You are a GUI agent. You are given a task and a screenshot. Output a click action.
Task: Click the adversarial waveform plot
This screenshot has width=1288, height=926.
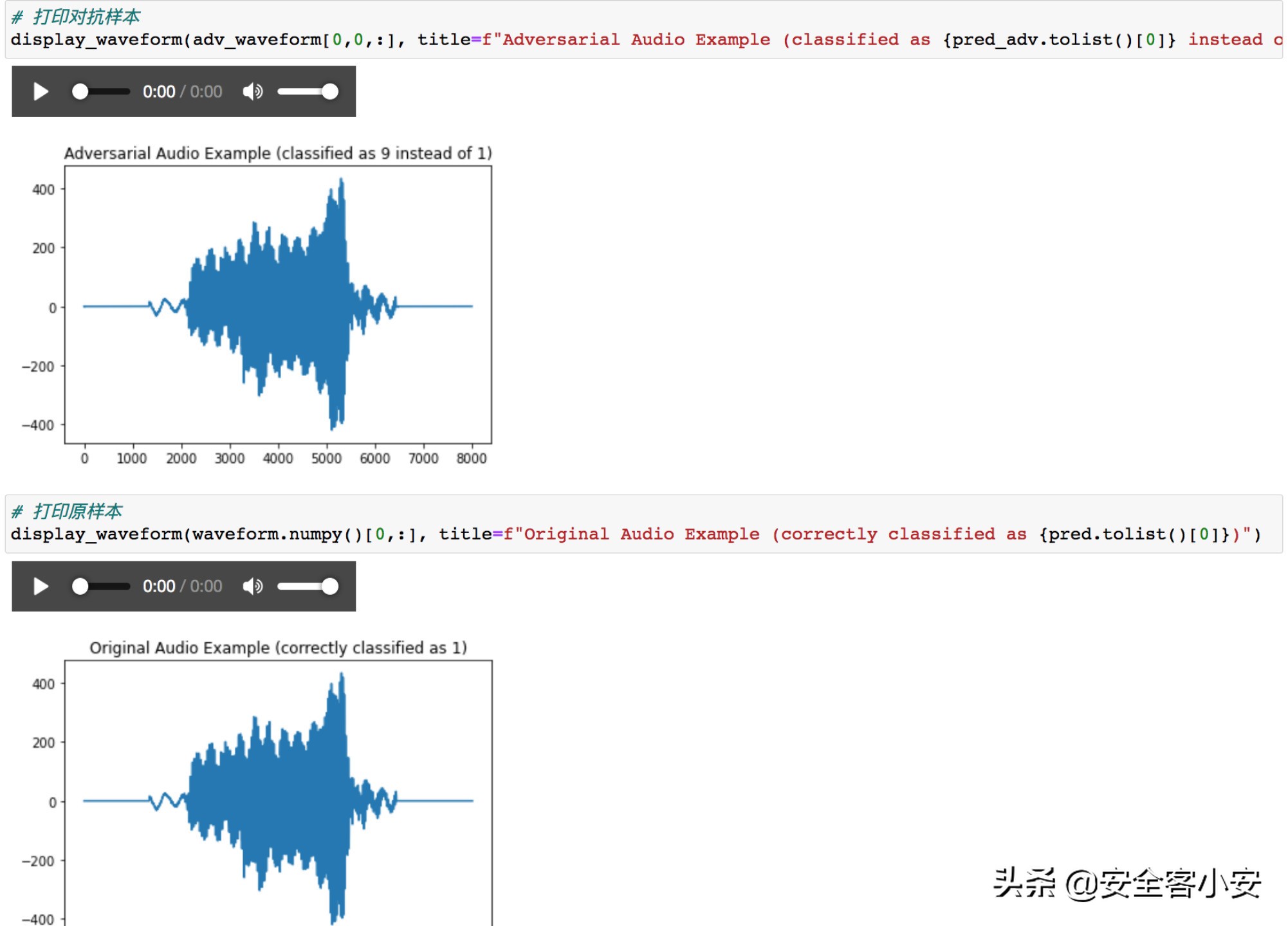click(278, 305)
